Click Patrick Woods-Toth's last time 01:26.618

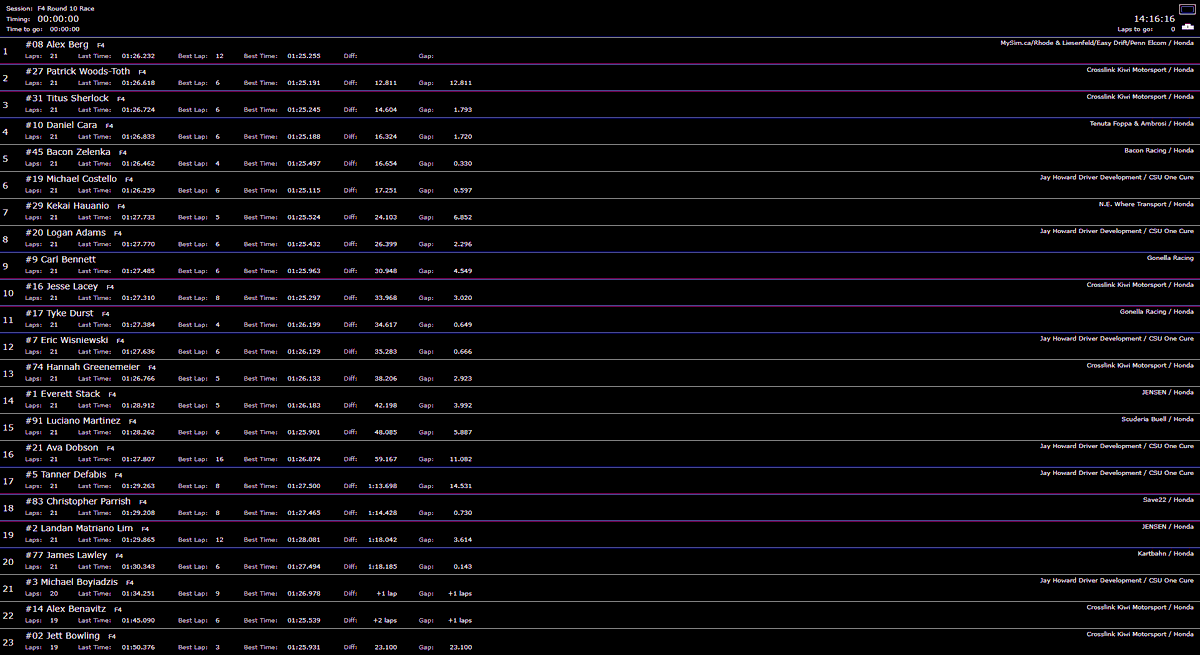coord(138,83)
